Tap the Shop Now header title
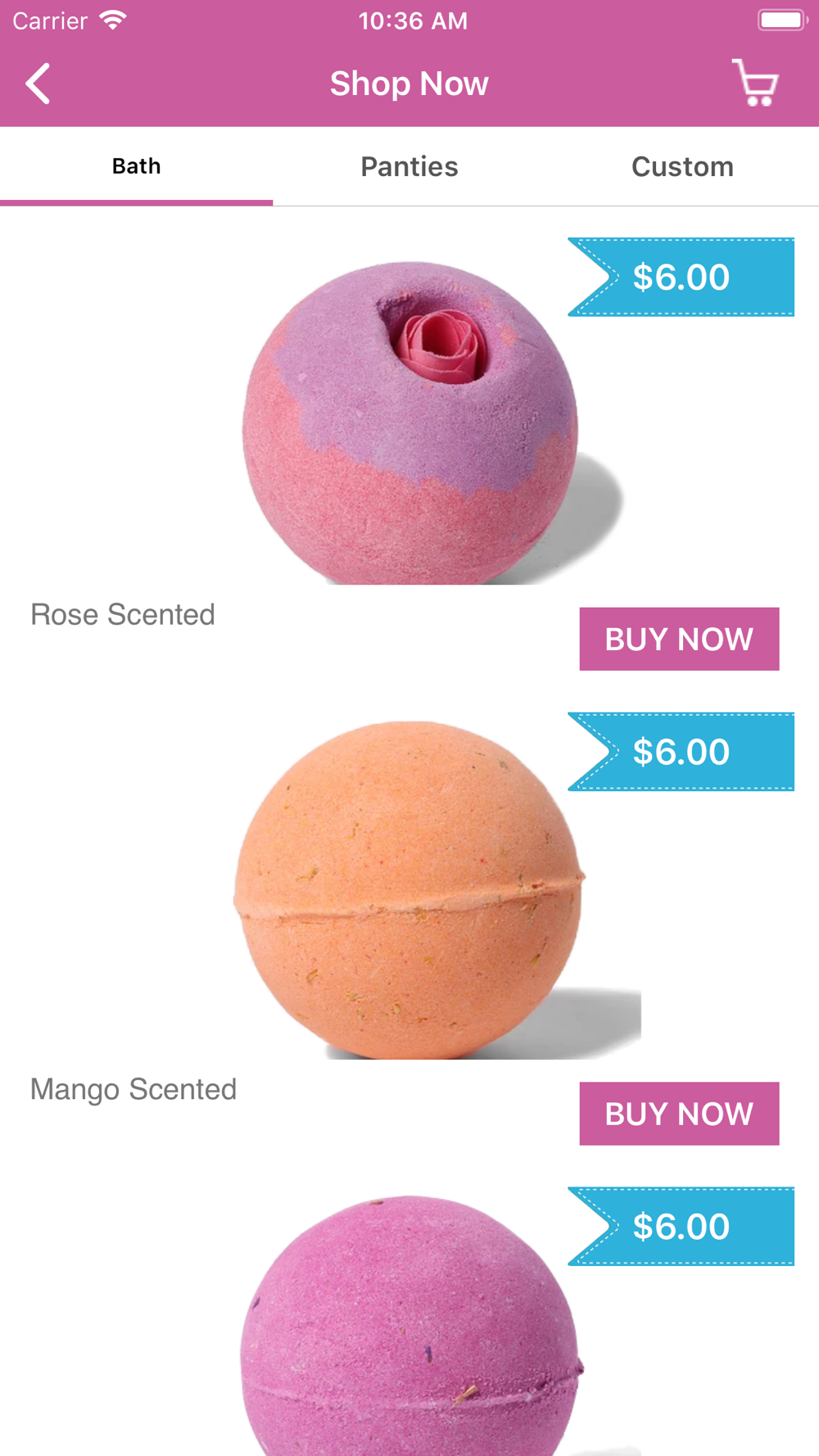819x1456 pixels. 409,84
